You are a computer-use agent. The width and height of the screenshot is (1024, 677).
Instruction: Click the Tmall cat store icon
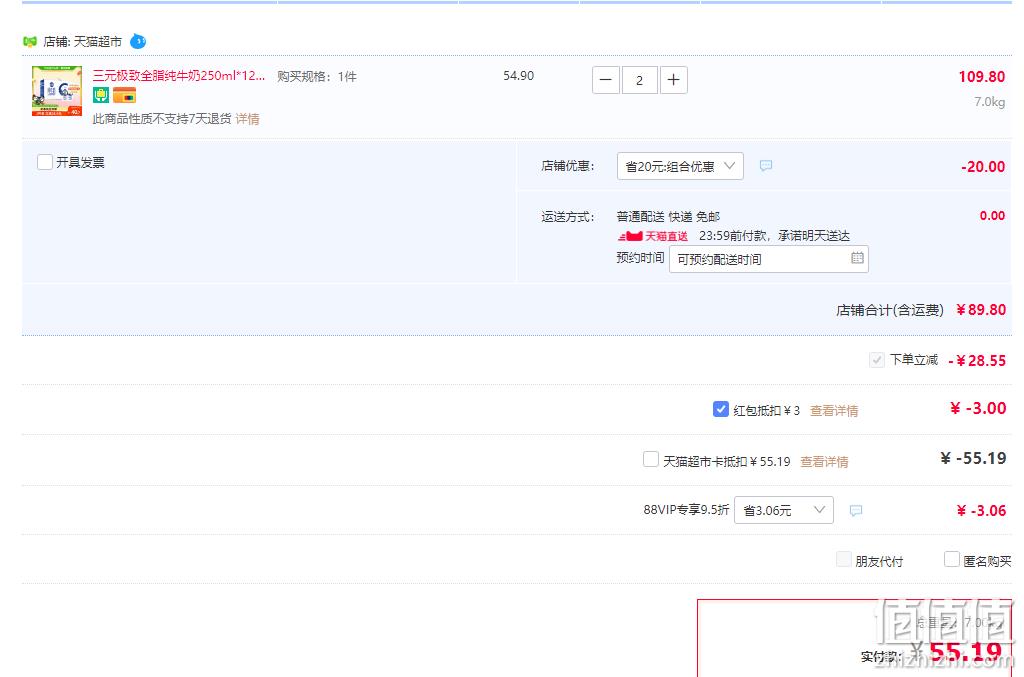click(29, 42)
